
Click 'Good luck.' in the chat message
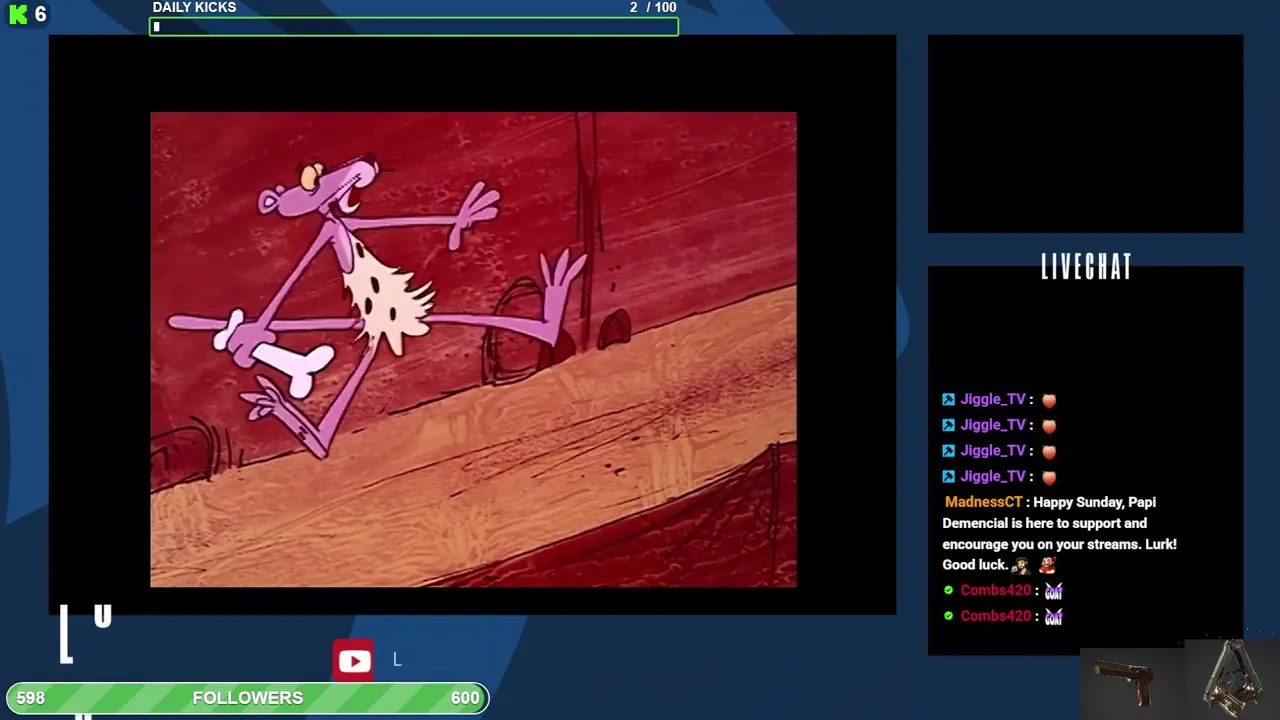click(974, 565)
